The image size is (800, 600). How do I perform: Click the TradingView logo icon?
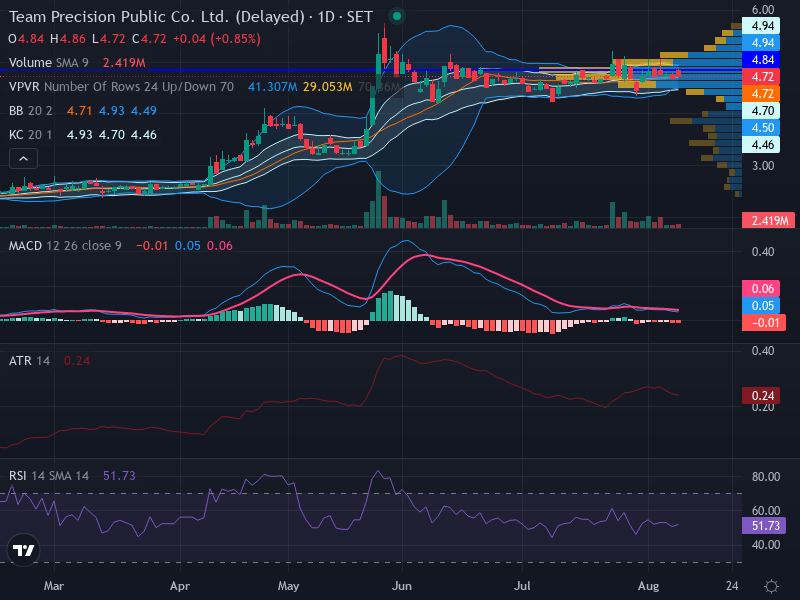click(23, 550)
